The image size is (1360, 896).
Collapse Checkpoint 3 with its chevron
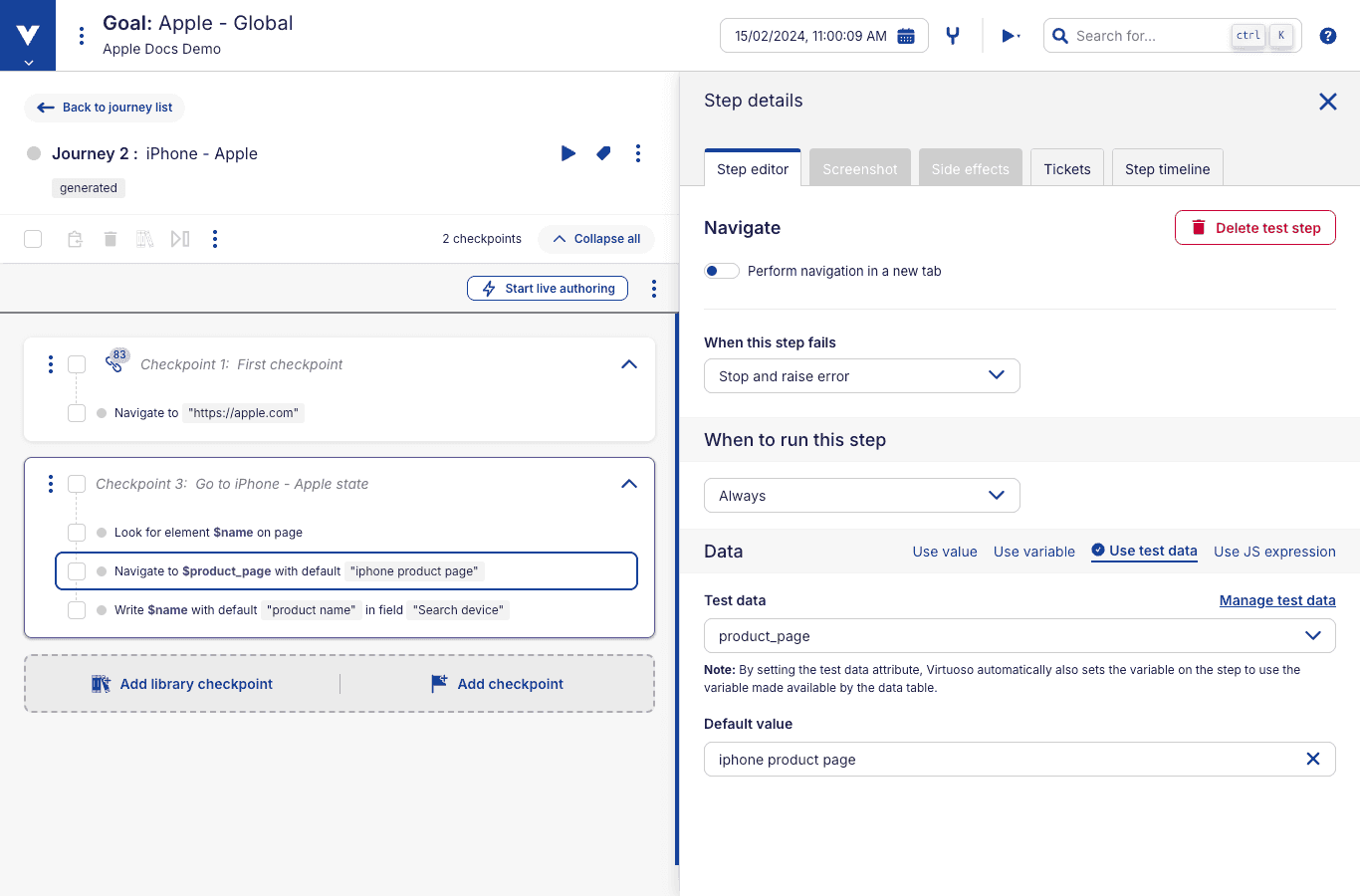tap(629, 484)
